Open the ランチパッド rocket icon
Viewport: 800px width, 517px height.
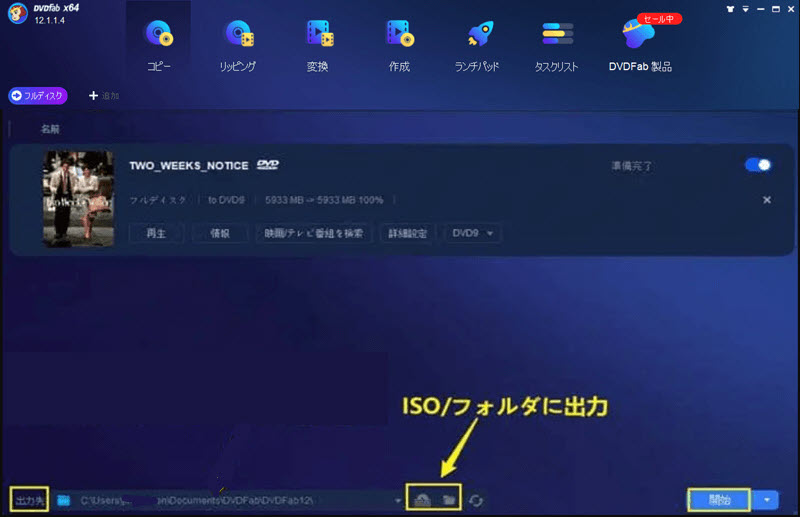coord(477,43)
